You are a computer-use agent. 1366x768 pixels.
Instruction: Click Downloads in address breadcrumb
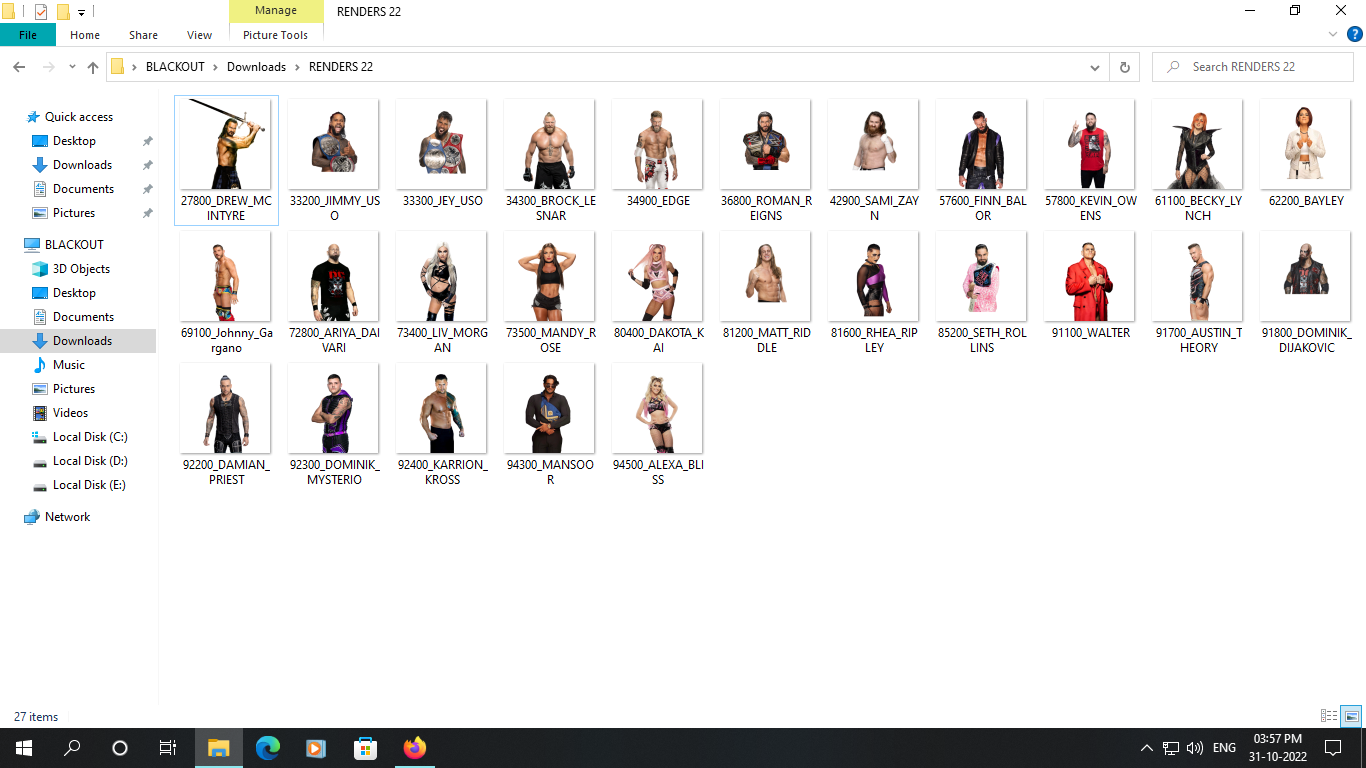pos(256,67)
